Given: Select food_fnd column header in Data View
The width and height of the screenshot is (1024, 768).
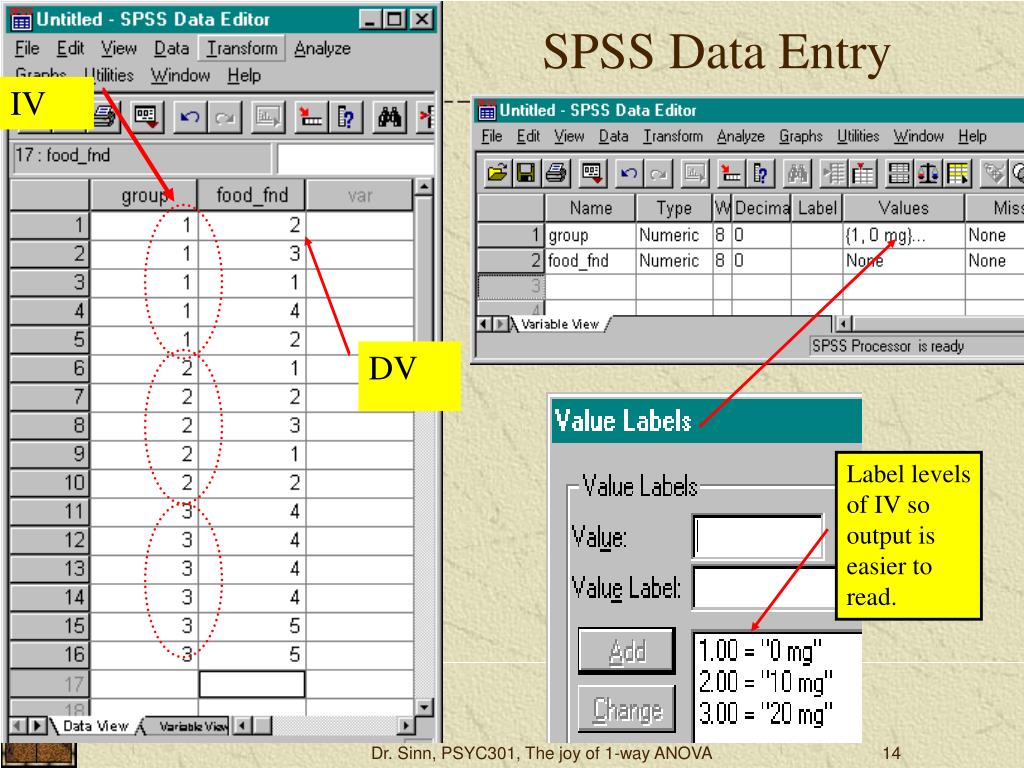Looking at the screenshot, I should pyautogui.click(x=251, y=195).
